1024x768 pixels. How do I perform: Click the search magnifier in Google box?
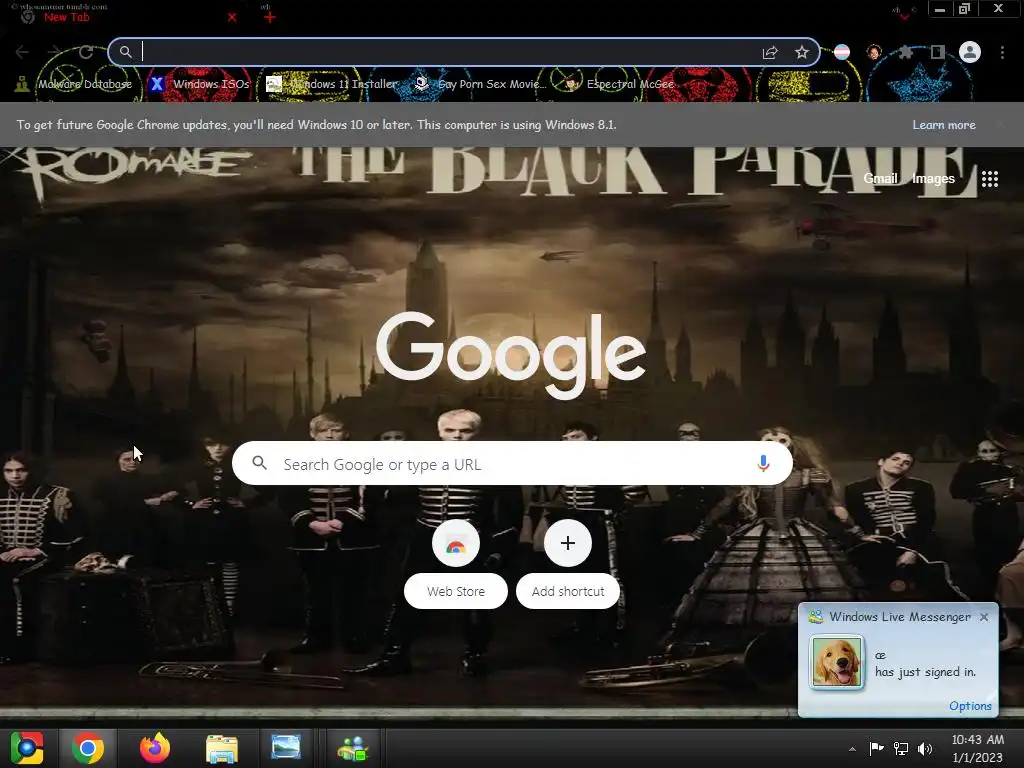[259, 463]
